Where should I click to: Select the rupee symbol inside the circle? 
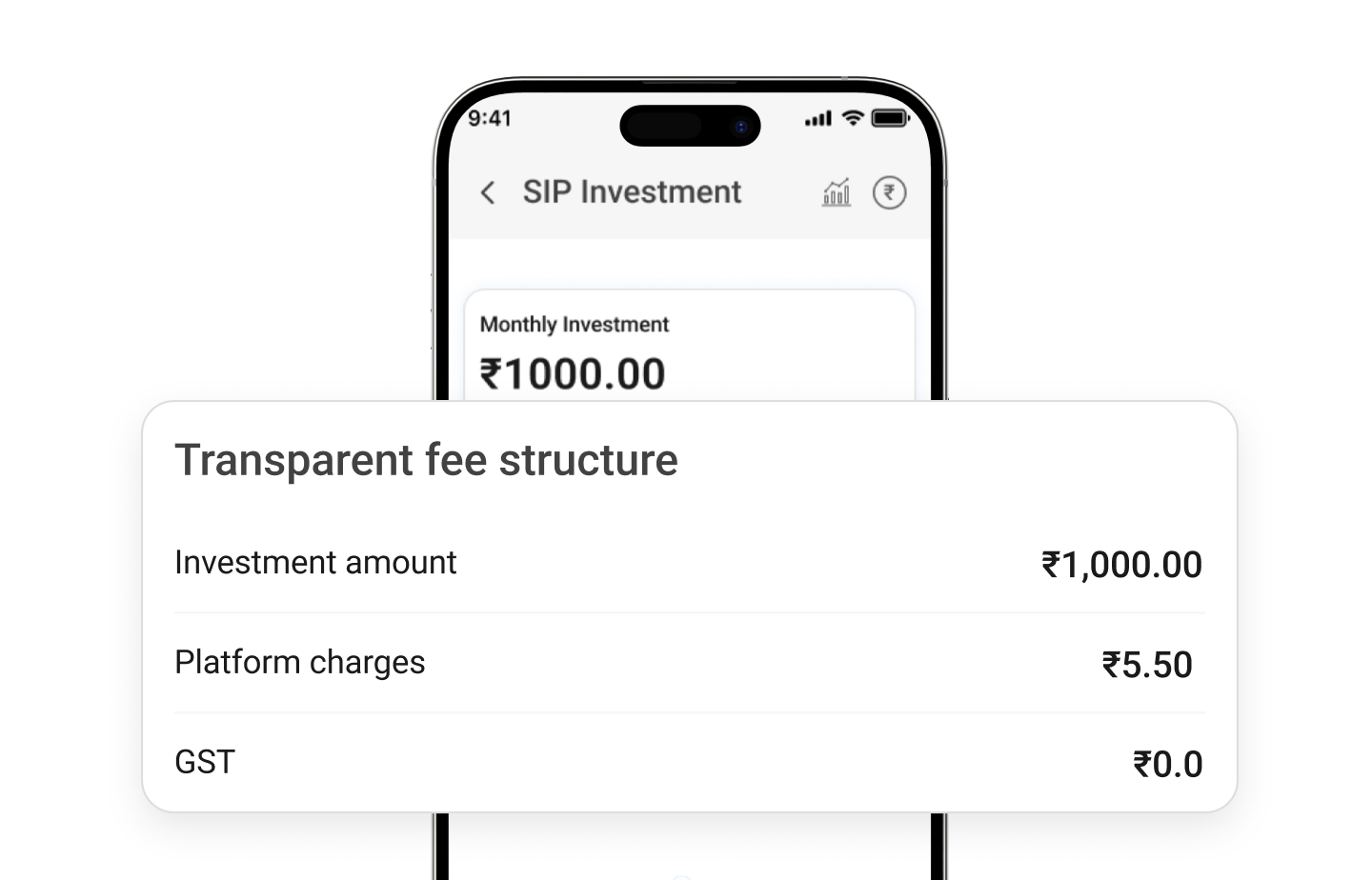click(x=890, y=193)
